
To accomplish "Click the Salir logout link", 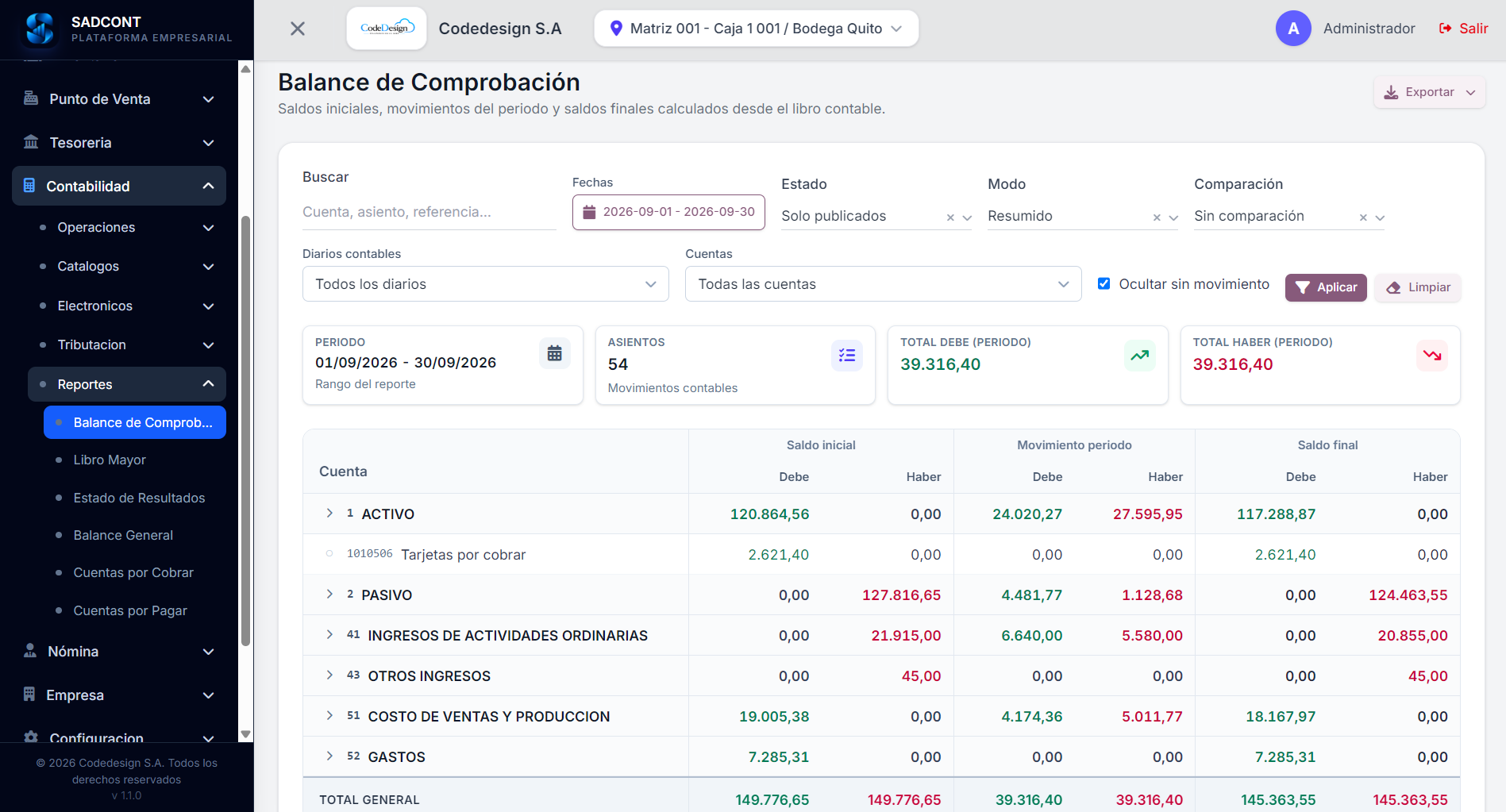I will point(1463,29).
